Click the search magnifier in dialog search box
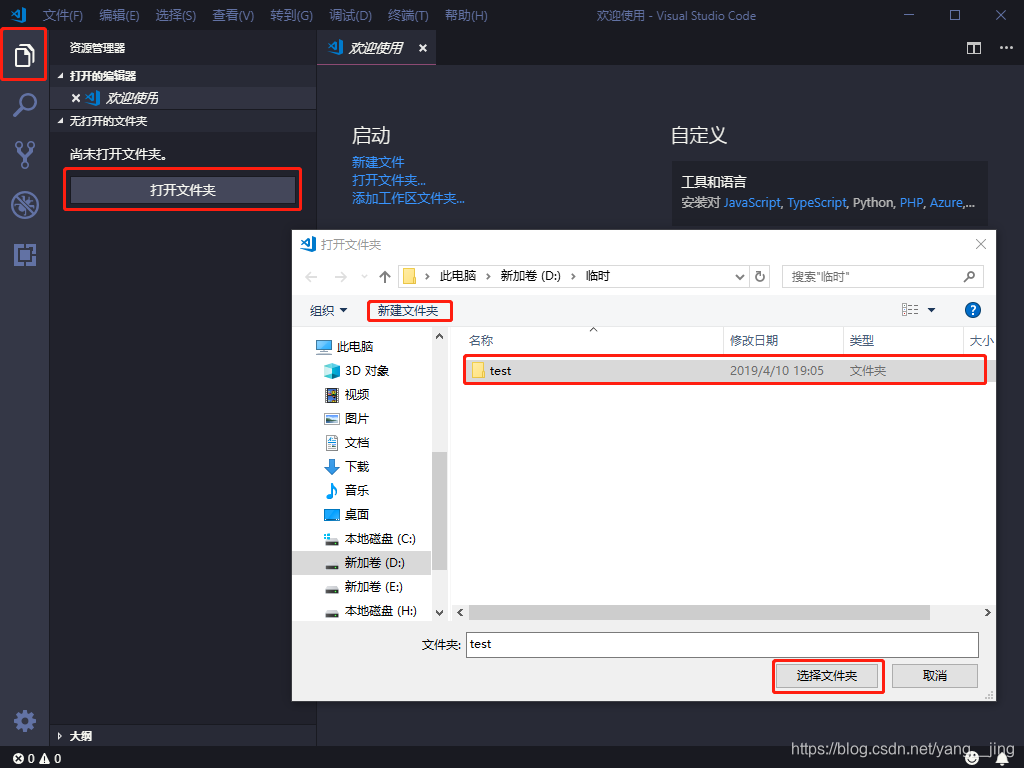This screenshot has height=768, width=1024. [969, 276]
